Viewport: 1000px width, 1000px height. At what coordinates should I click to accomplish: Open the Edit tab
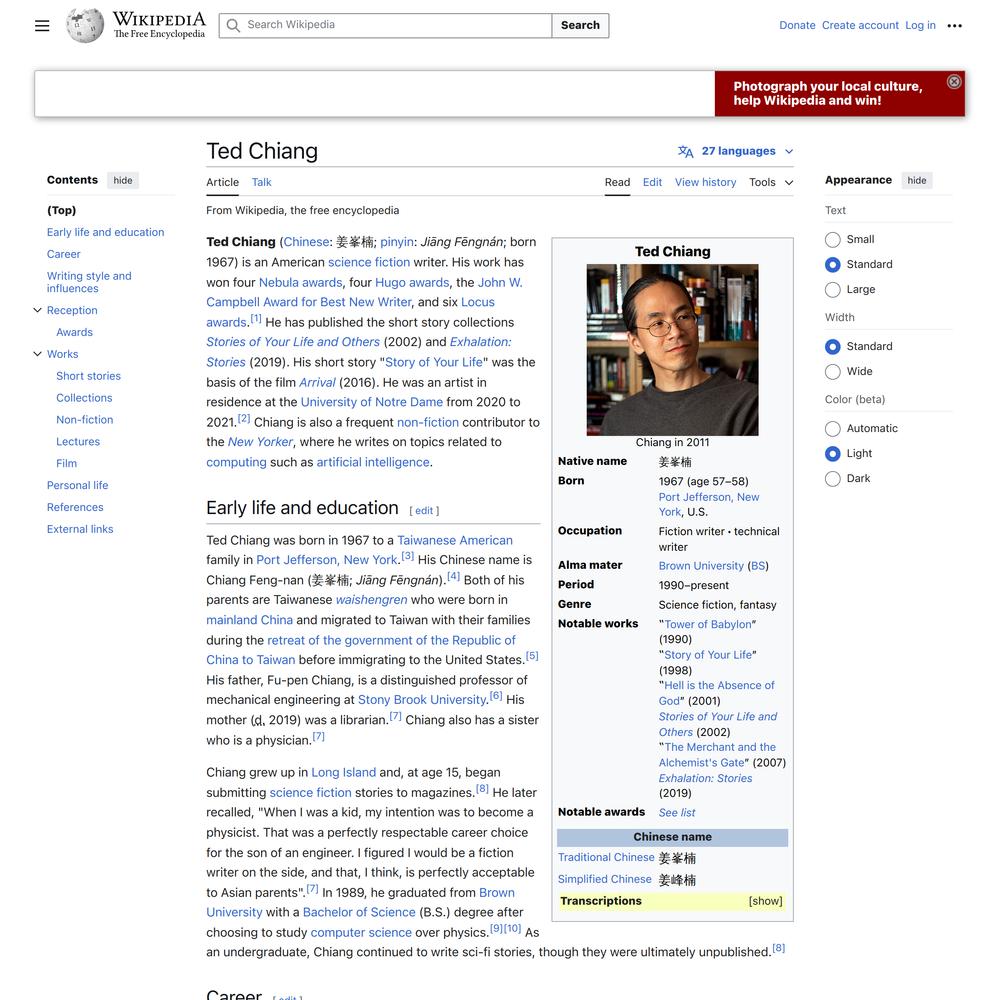click(652, 182)
